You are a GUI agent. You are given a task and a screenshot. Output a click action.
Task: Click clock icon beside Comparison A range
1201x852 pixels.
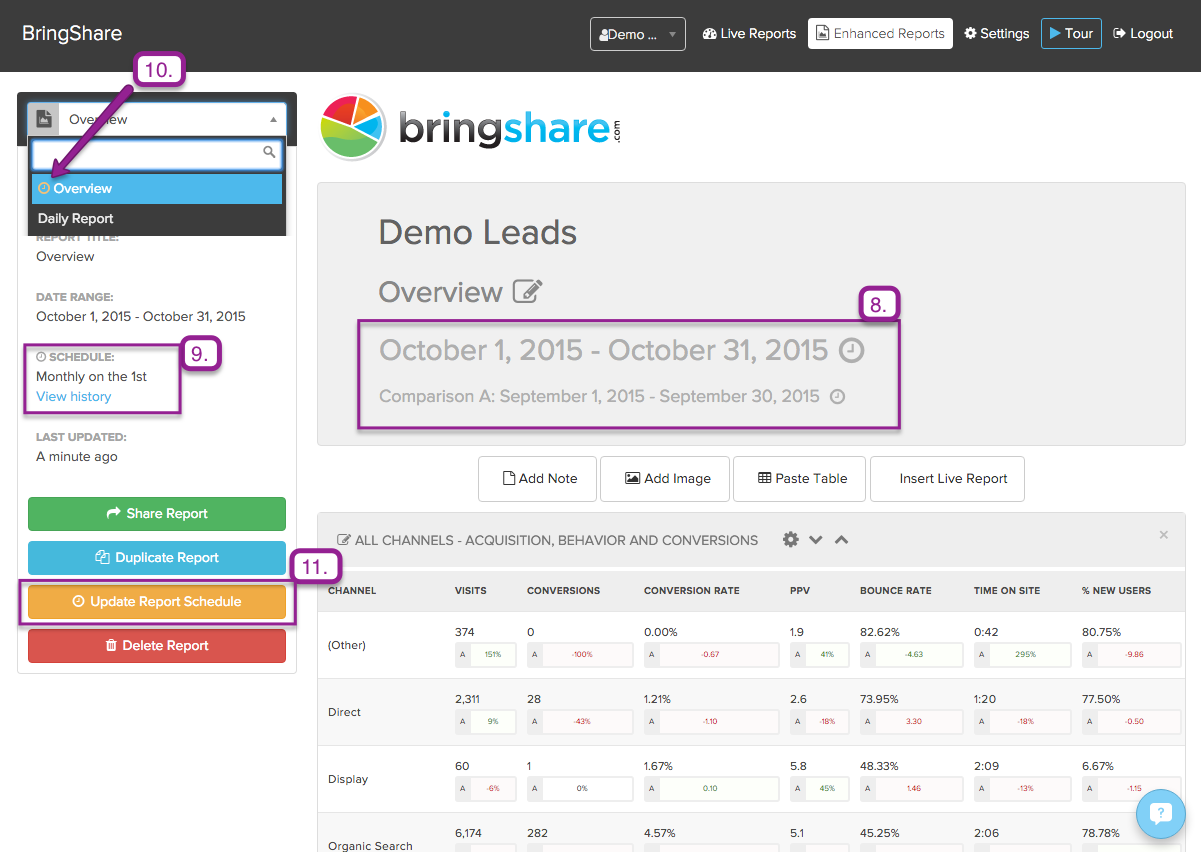point(838,397)
